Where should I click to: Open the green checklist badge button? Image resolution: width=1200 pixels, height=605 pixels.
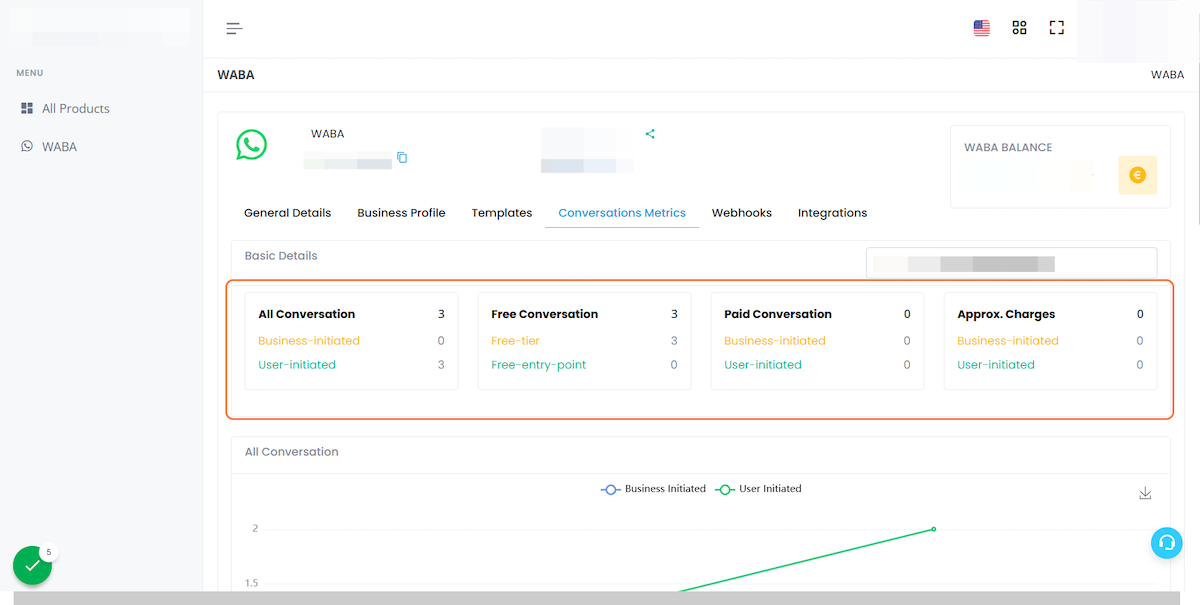(32, 565)
